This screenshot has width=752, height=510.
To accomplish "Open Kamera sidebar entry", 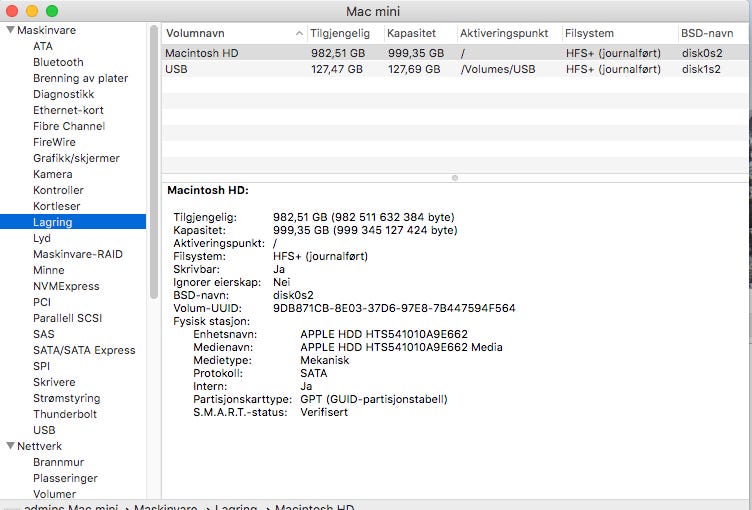I will (x=53, y=174).
